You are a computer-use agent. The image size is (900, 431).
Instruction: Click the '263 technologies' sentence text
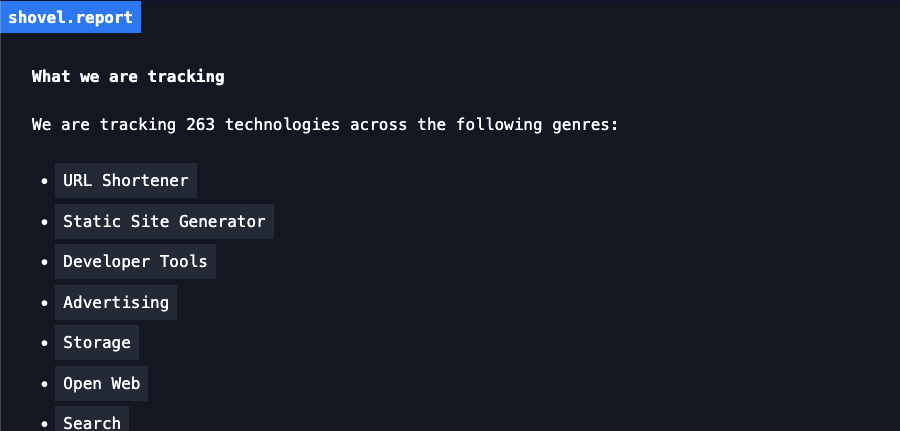click(x=325, y=124)
